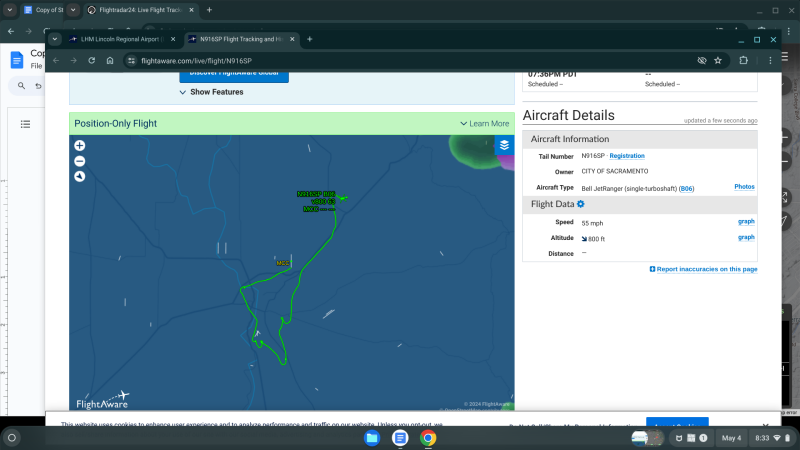Open tab search dropdown in FlightAware window
The image size is (800, 450).
(x=55, y=39)
